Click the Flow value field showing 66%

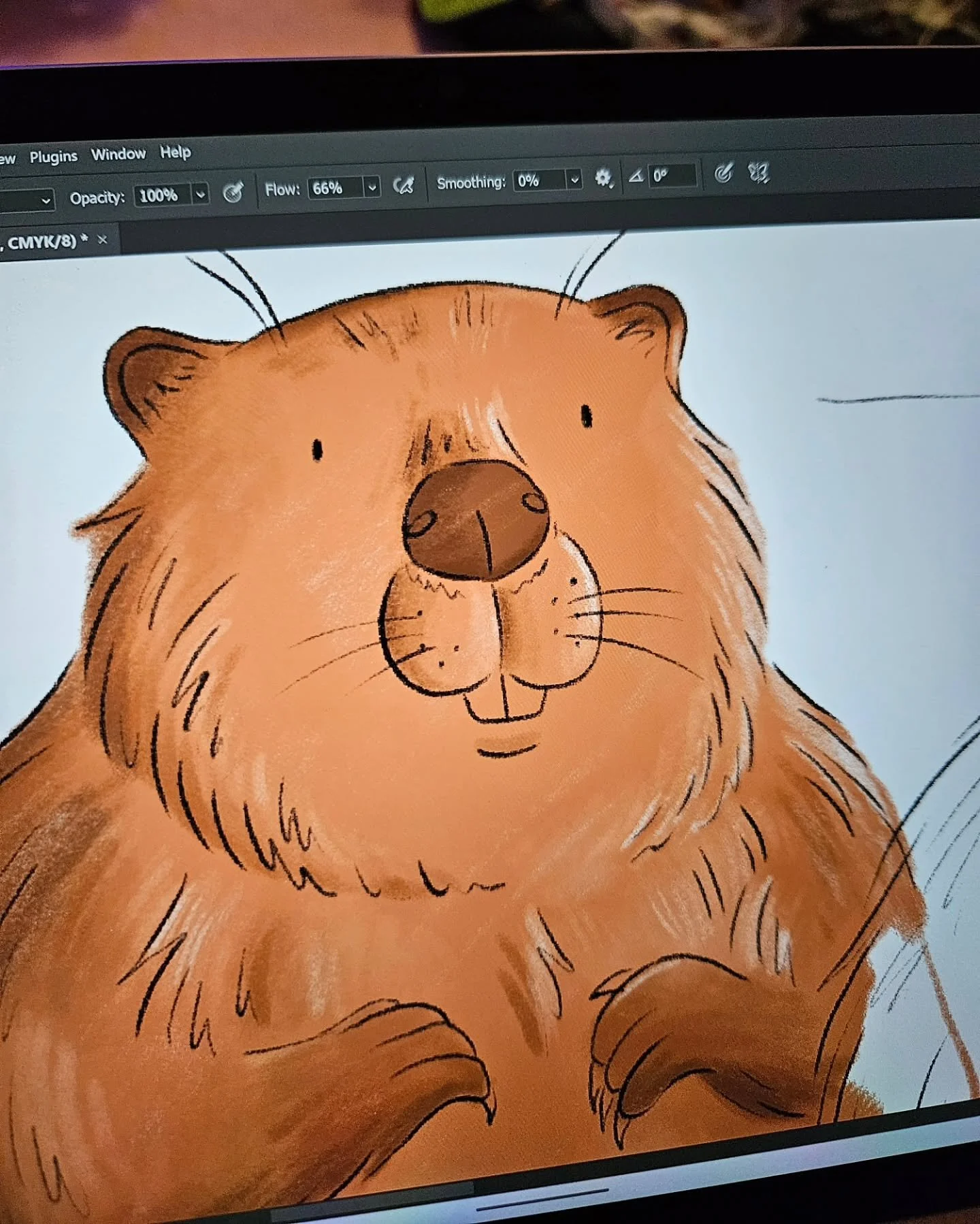tap(336, 188)
